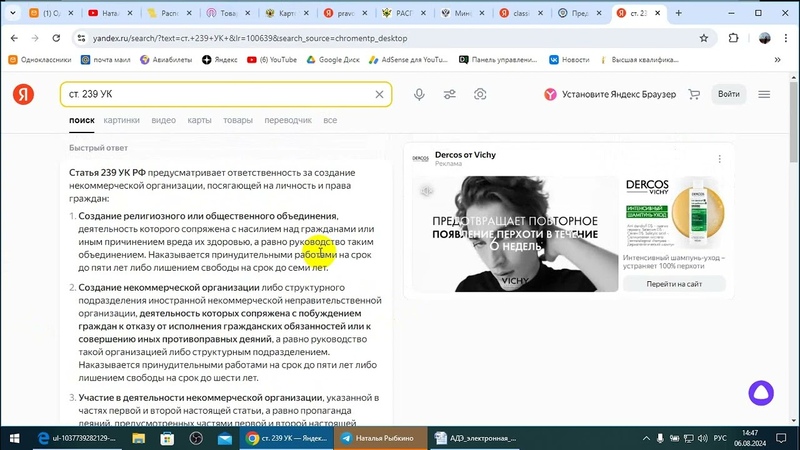This screenshot has height=450, width=800.
Task: Switch the РУС input language
Action: point(720,438)
